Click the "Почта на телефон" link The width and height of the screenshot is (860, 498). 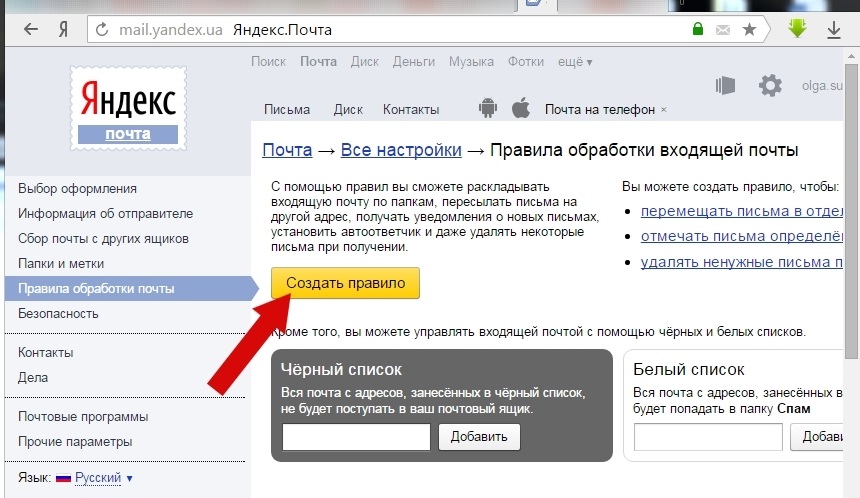(x=599, y=110)
